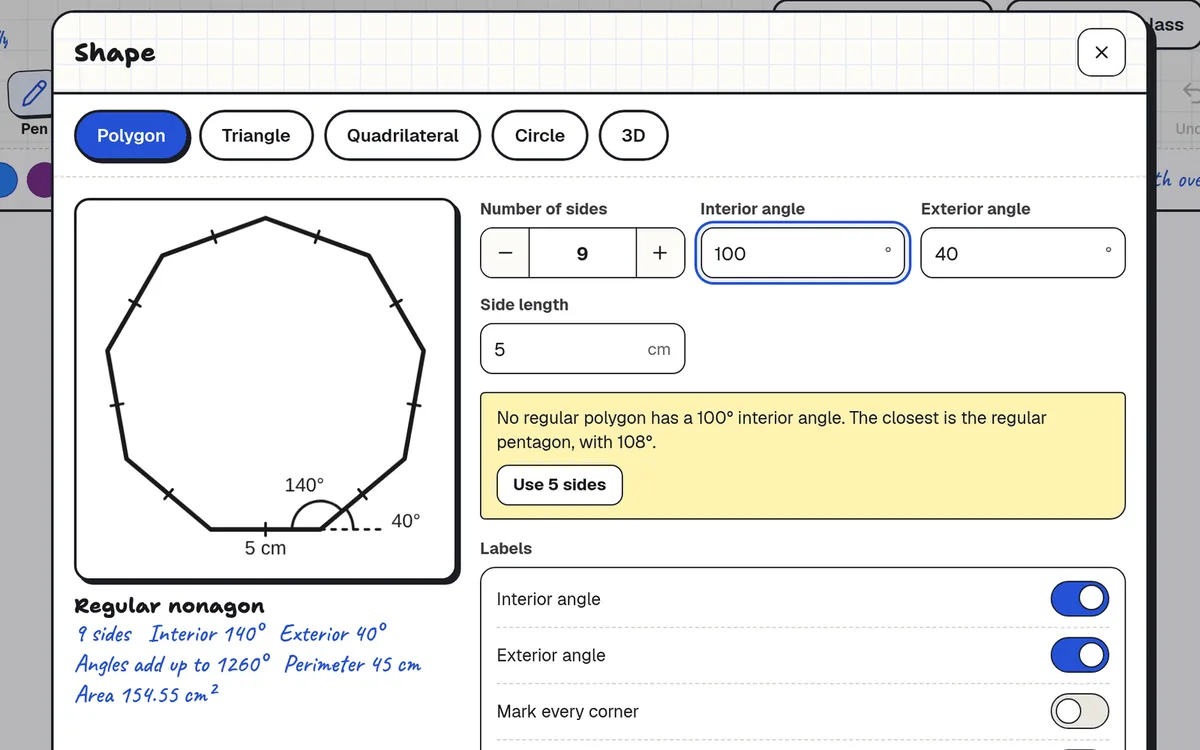The image size is (1200, 750).
Task: Select the Circle tab
Action: (540, 135)
